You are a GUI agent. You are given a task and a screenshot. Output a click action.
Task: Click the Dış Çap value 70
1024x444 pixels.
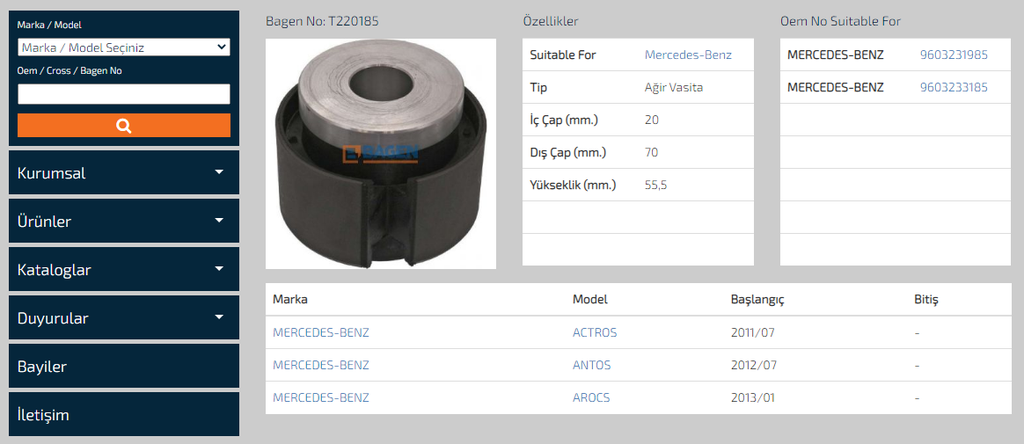[651, 153]
